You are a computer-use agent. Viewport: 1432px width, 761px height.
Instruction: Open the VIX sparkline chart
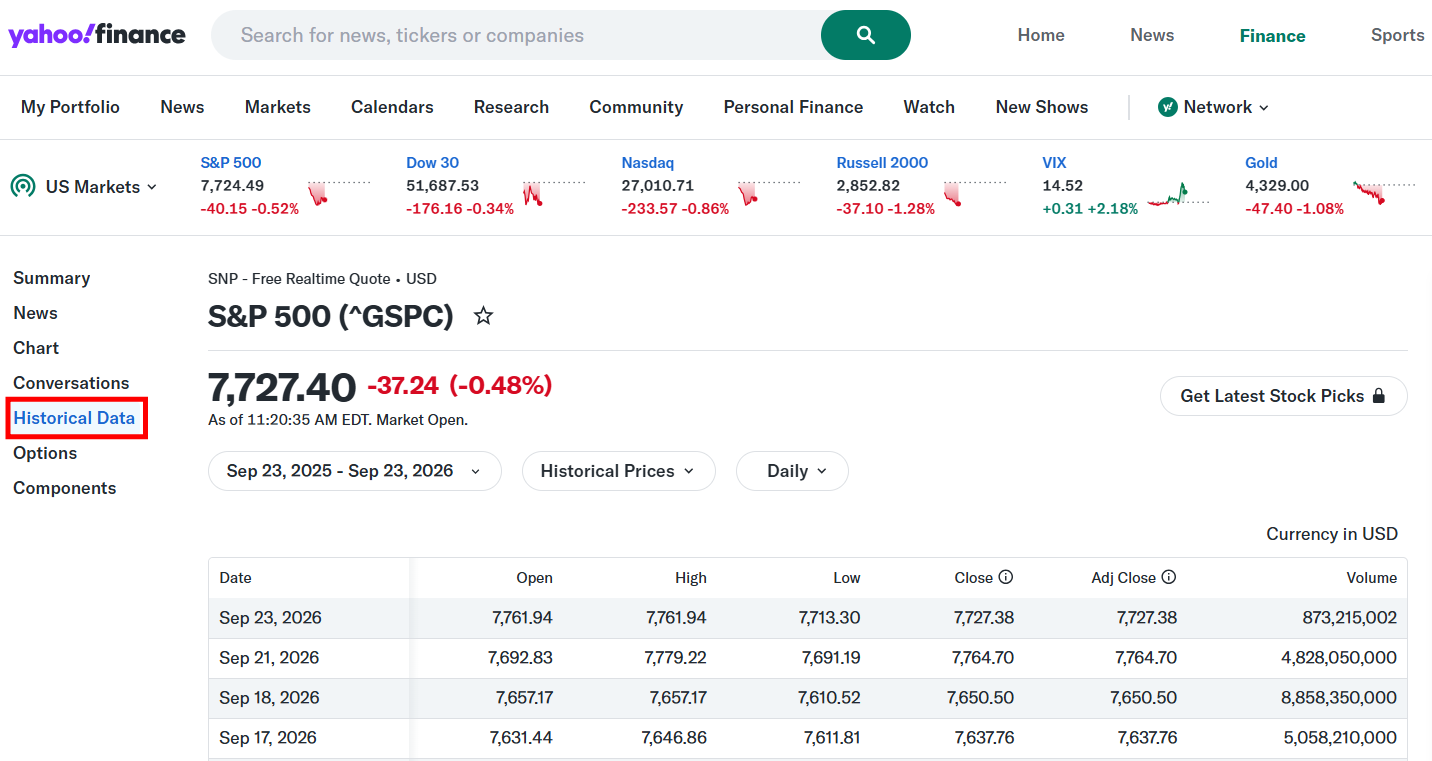[x=1178, y=193]
